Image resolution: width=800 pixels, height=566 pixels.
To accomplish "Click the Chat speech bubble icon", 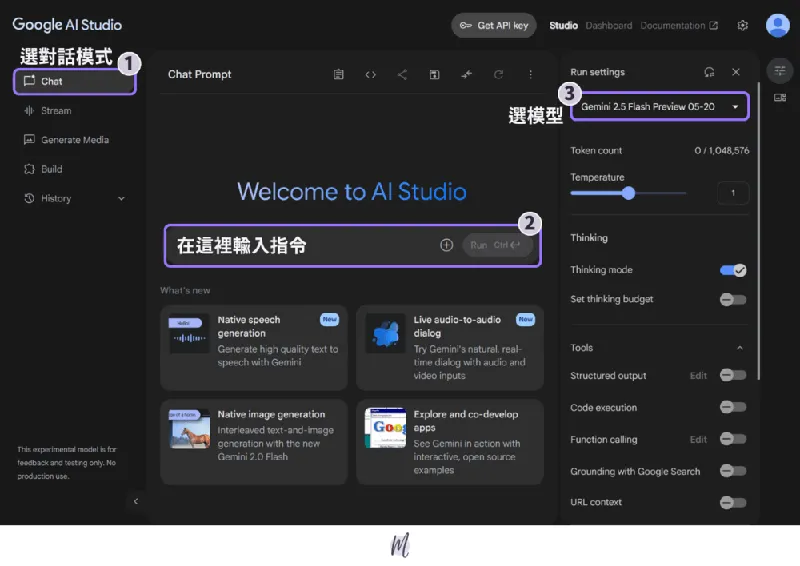I will click(29, 81).
